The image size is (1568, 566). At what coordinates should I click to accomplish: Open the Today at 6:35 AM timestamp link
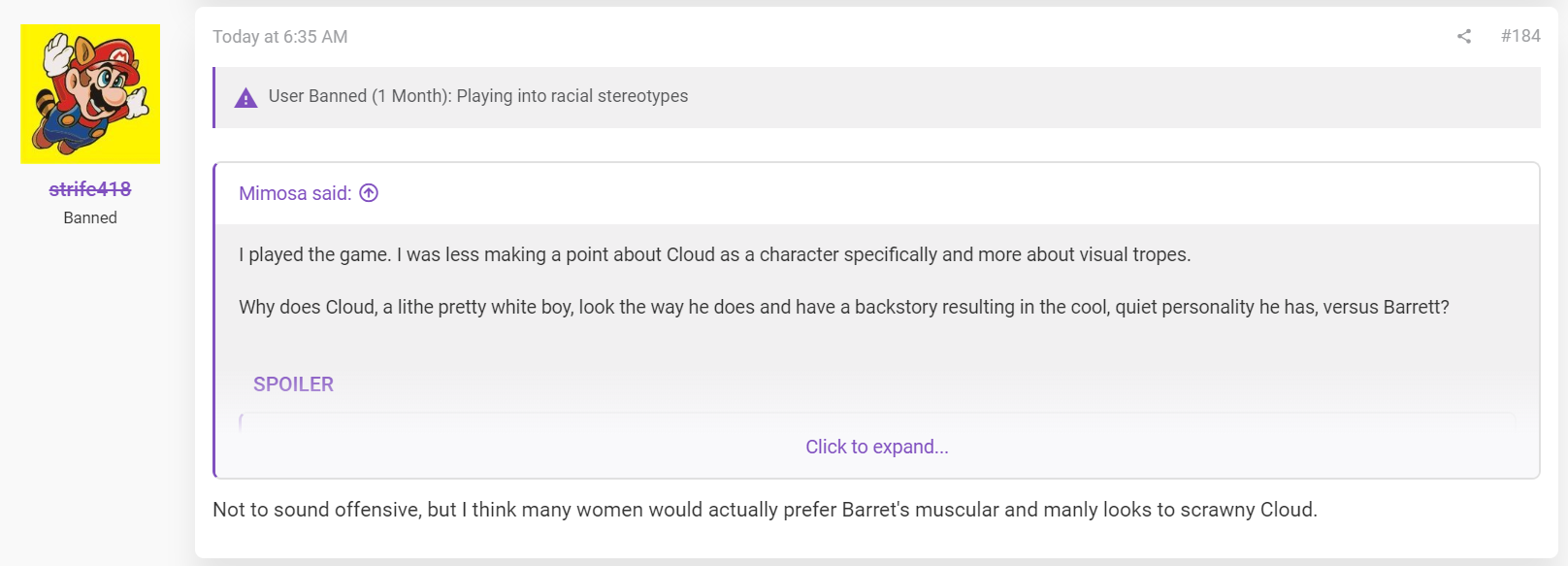tap(280, 37)
